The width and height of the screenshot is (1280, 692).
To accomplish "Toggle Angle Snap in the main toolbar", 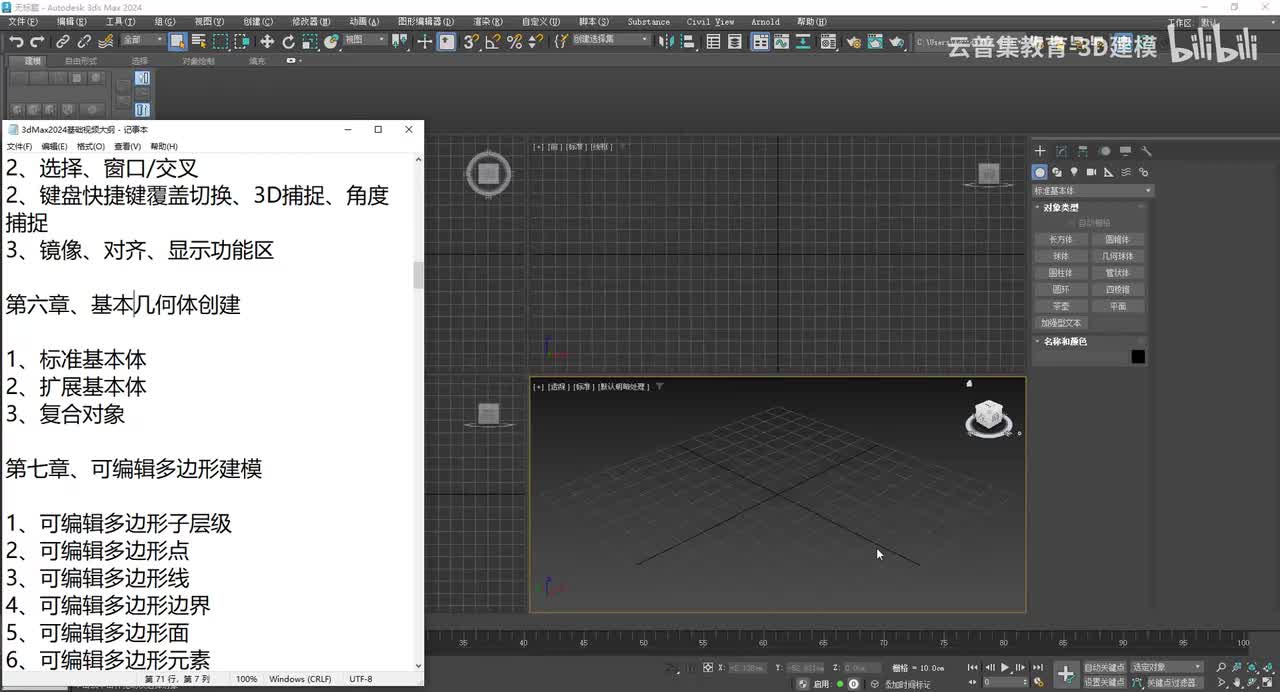I will click(x=493, y=41).
